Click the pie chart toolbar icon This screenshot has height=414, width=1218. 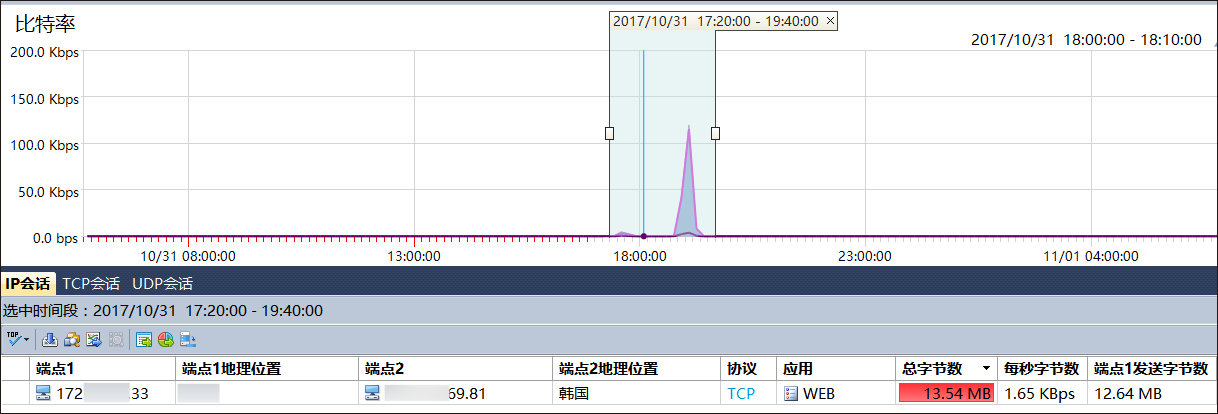coord(166,339)
